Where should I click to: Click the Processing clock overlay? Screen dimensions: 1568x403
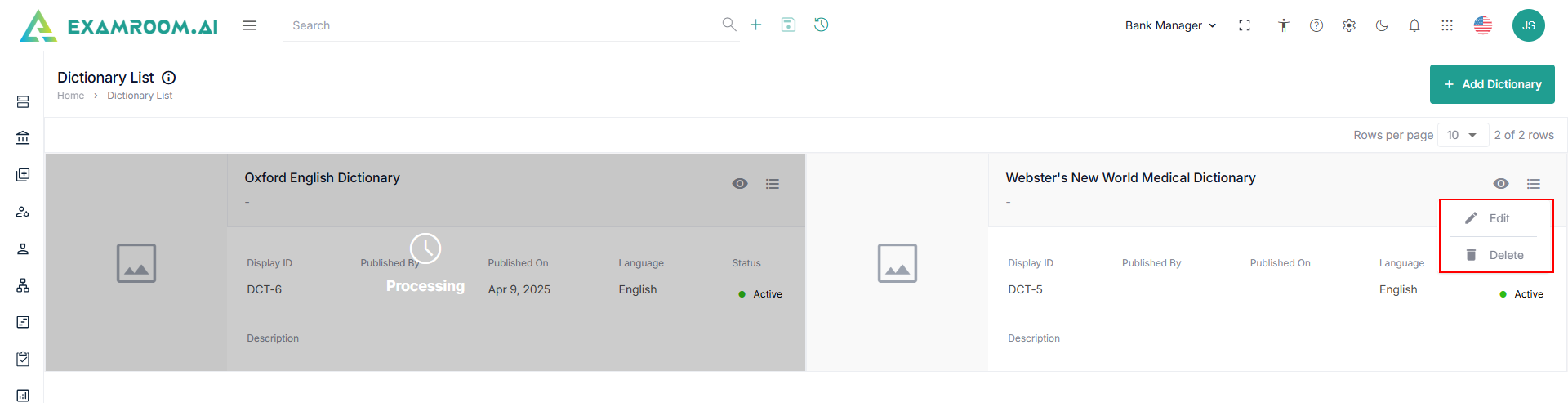[425, 249]
